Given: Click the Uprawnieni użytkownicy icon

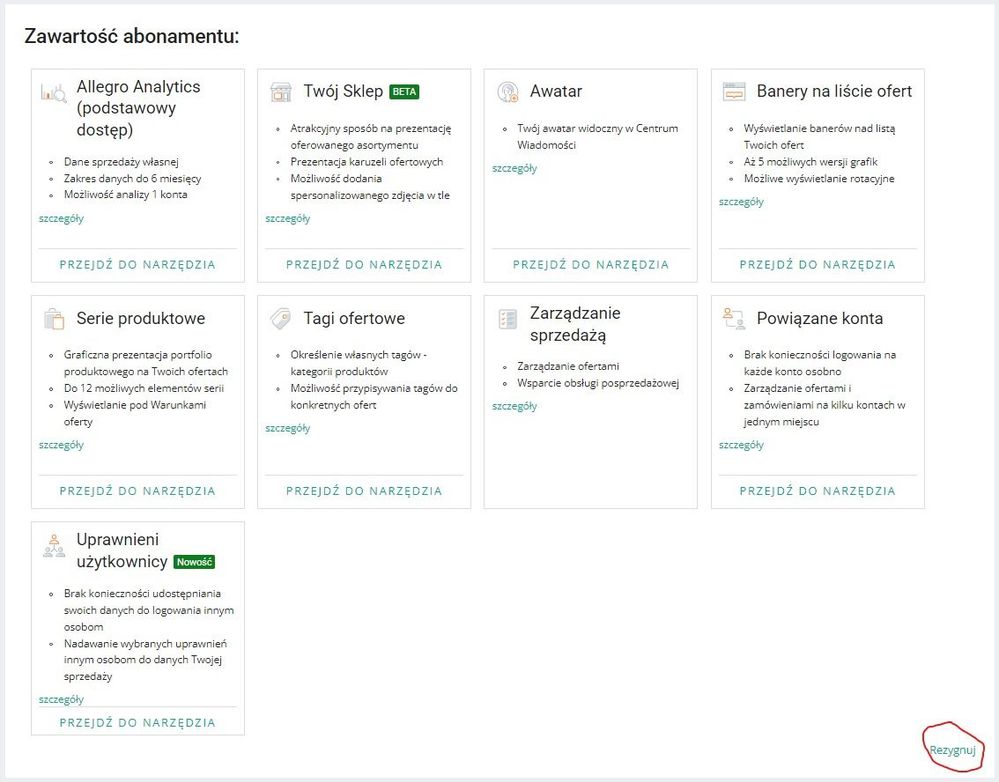Looking at the screenshot, I should pos(53,546).
